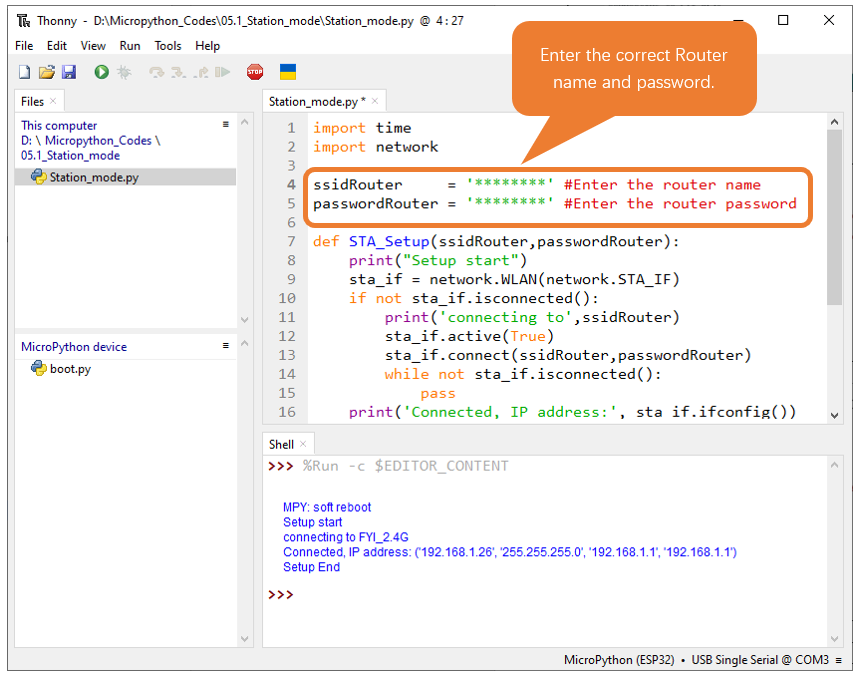The image size is (861, 679).
Task: Click This computer pane scroll down arrow
Action: tap(245, 319)
